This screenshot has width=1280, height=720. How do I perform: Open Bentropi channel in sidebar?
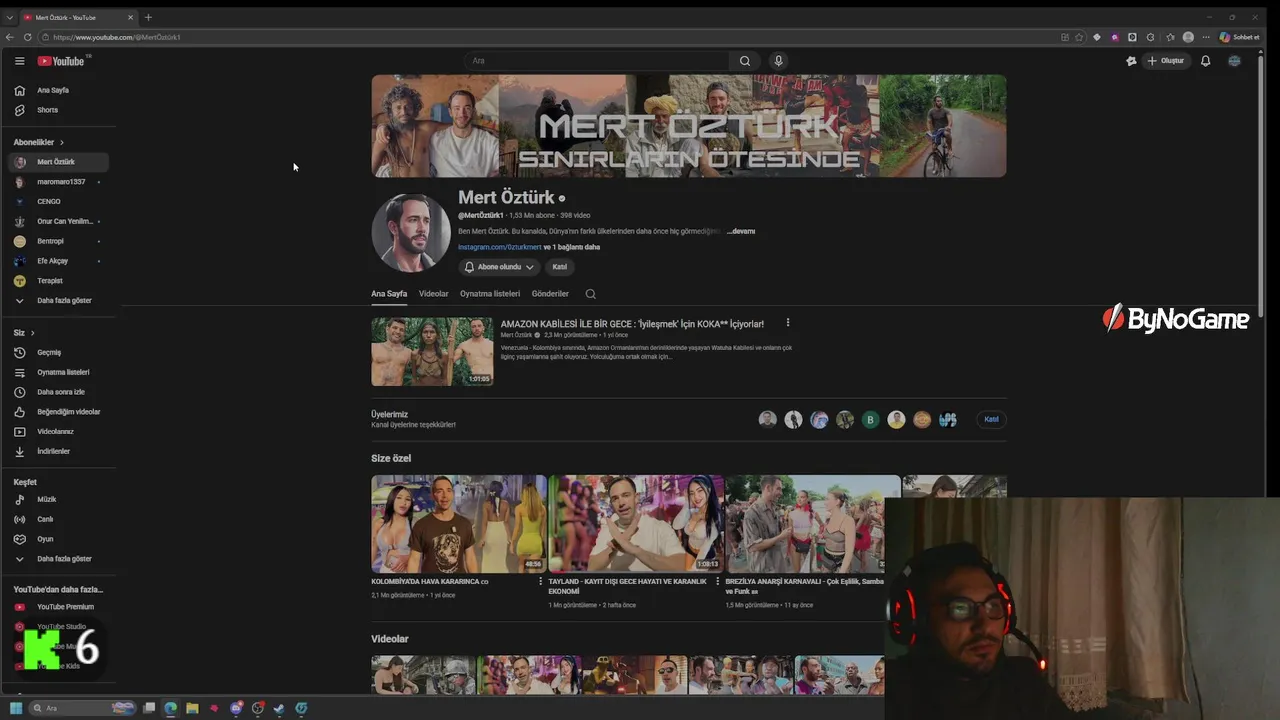(60, 241)
